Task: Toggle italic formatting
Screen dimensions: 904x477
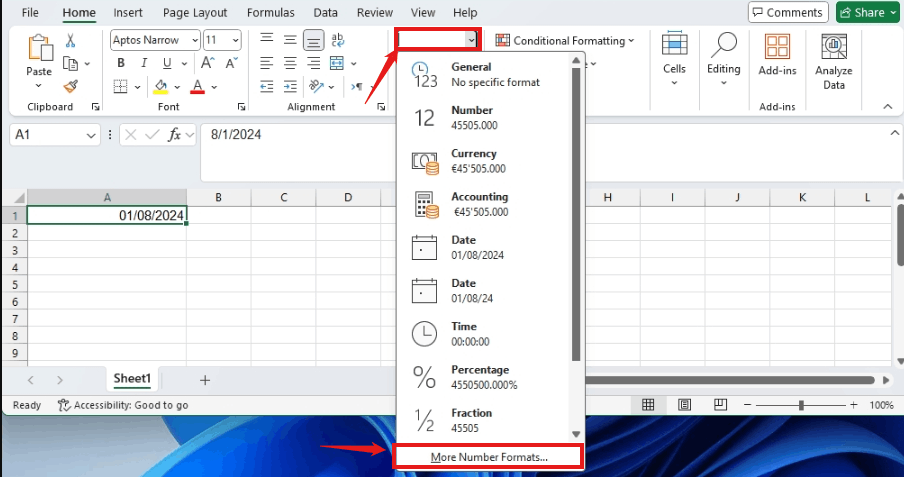Action: coord(144,63)
